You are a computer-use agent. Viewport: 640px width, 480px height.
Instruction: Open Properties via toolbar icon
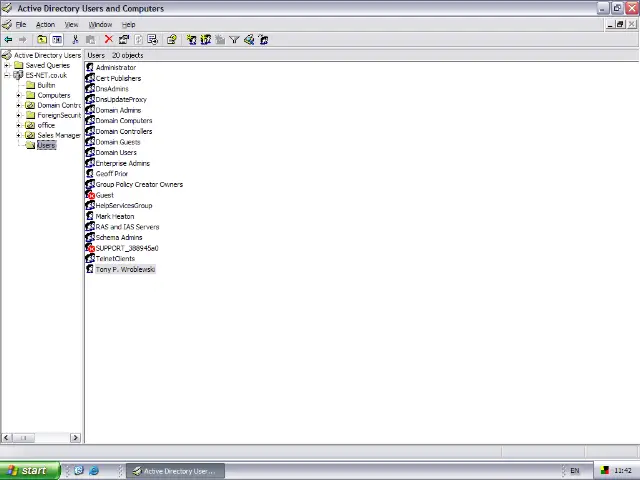pyautogui.click(x=124, y=40)
